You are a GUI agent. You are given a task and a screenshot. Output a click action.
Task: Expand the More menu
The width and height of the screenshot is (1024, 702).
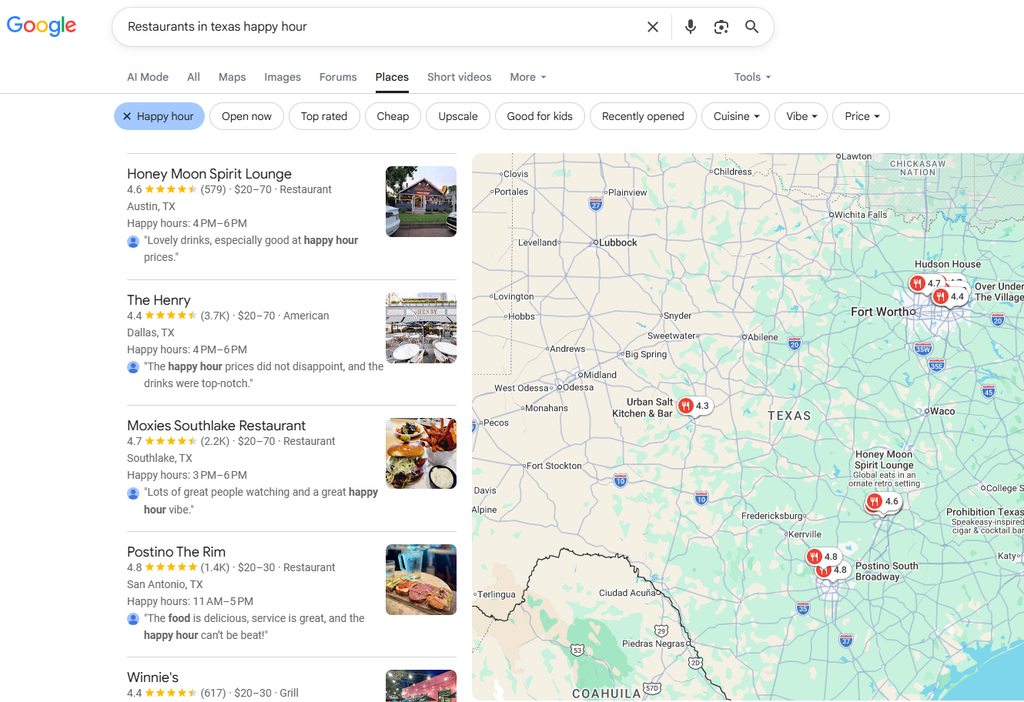528,77
